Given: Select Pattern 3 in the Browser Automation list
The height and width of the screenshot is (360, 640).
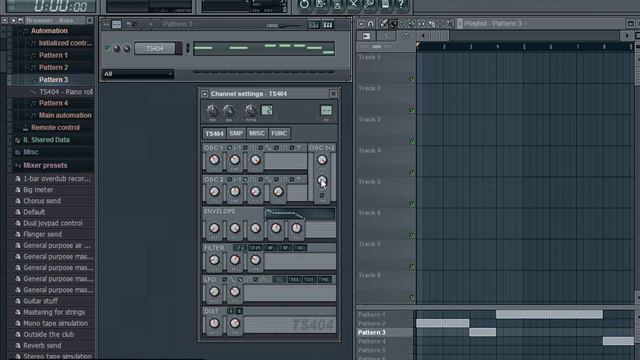Looking at the screenshot, I should coord(53,80).
